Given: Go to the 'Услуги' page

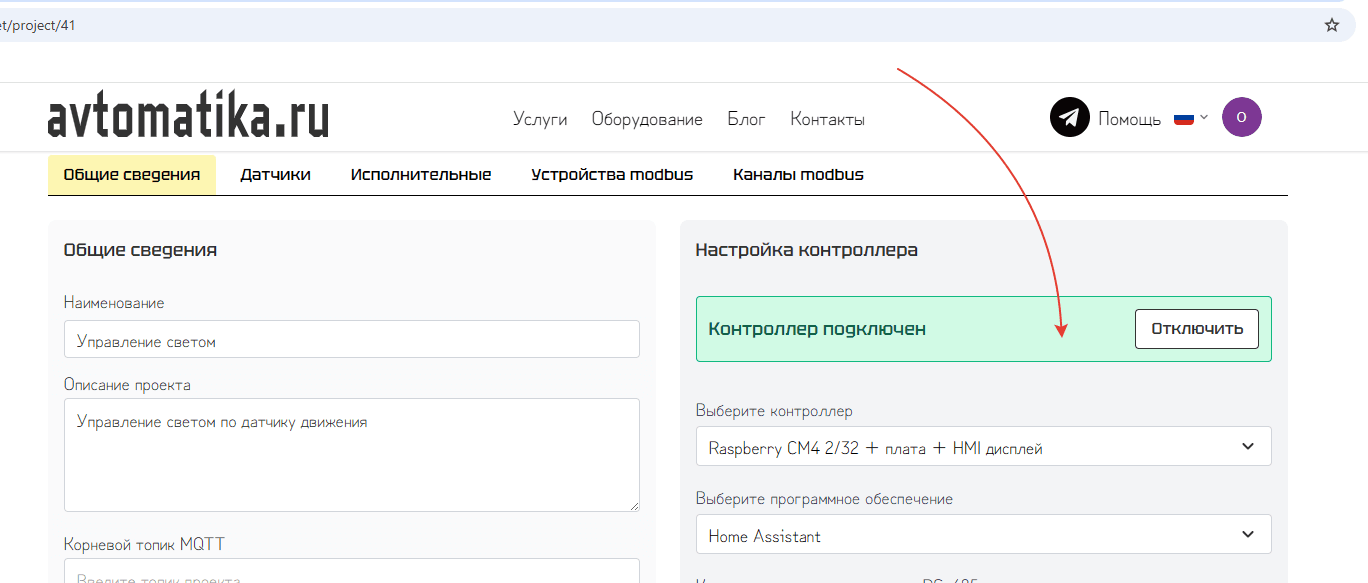Looking at the screenshot, I should coord(540,119).
